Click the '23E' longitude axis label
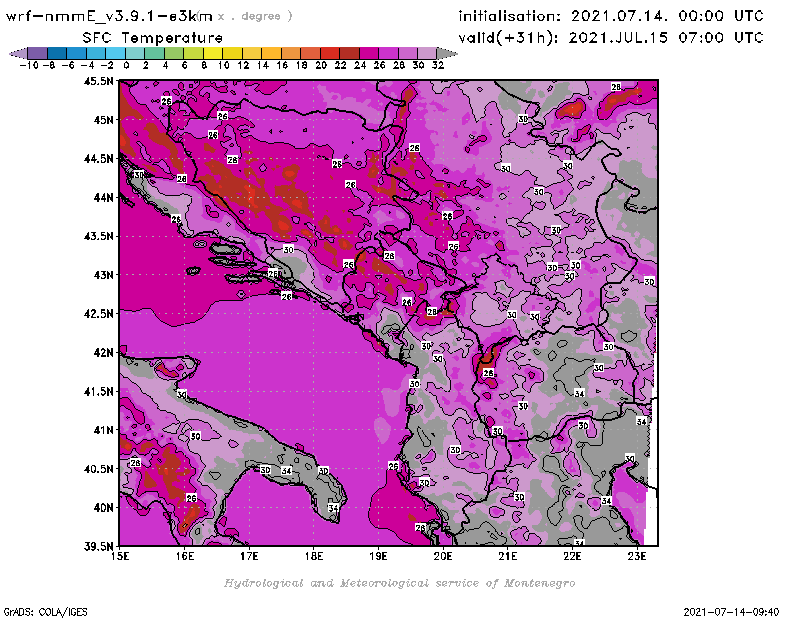The height and width of the screenshot is (618, 800). 637,556
